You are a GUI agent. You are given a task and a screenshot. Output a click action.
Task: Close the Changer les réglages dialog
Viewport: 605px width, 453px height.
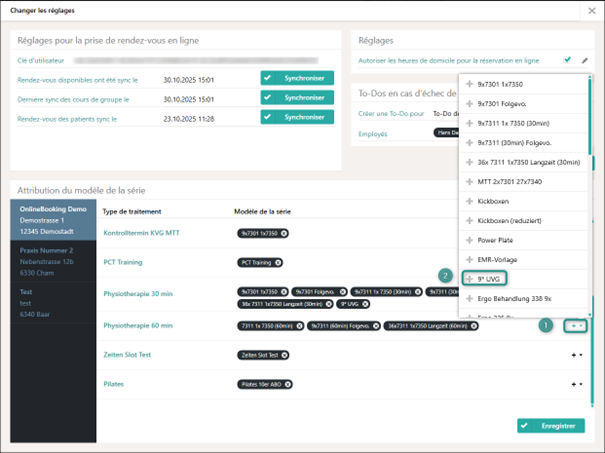[x=591, y=11]
